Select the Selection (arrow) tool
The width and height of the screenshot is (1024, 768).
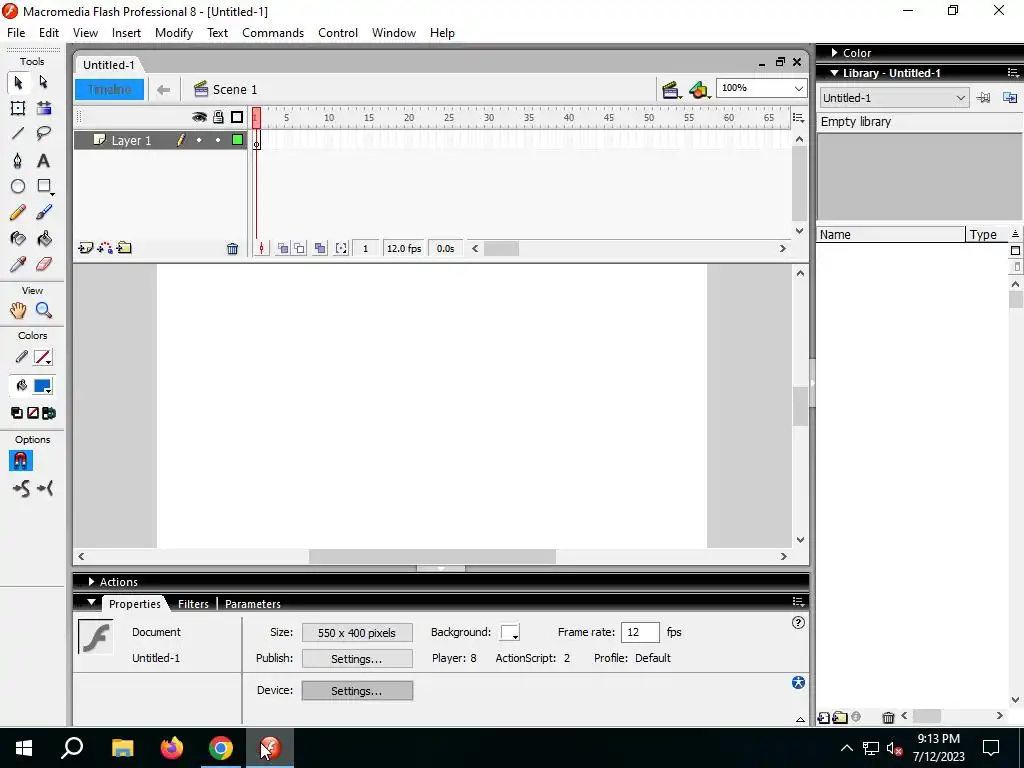point(18,82)
